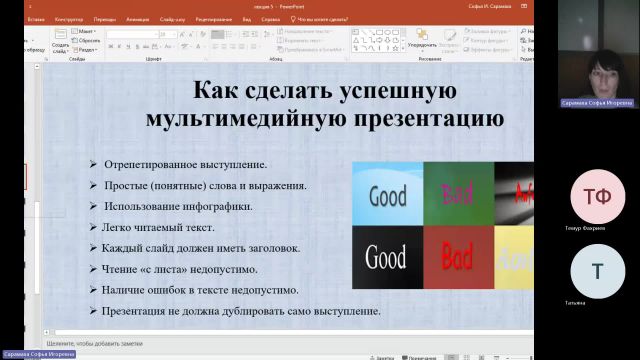
Task: Open the Переходы ribbon tab
Action: point(104,19)
